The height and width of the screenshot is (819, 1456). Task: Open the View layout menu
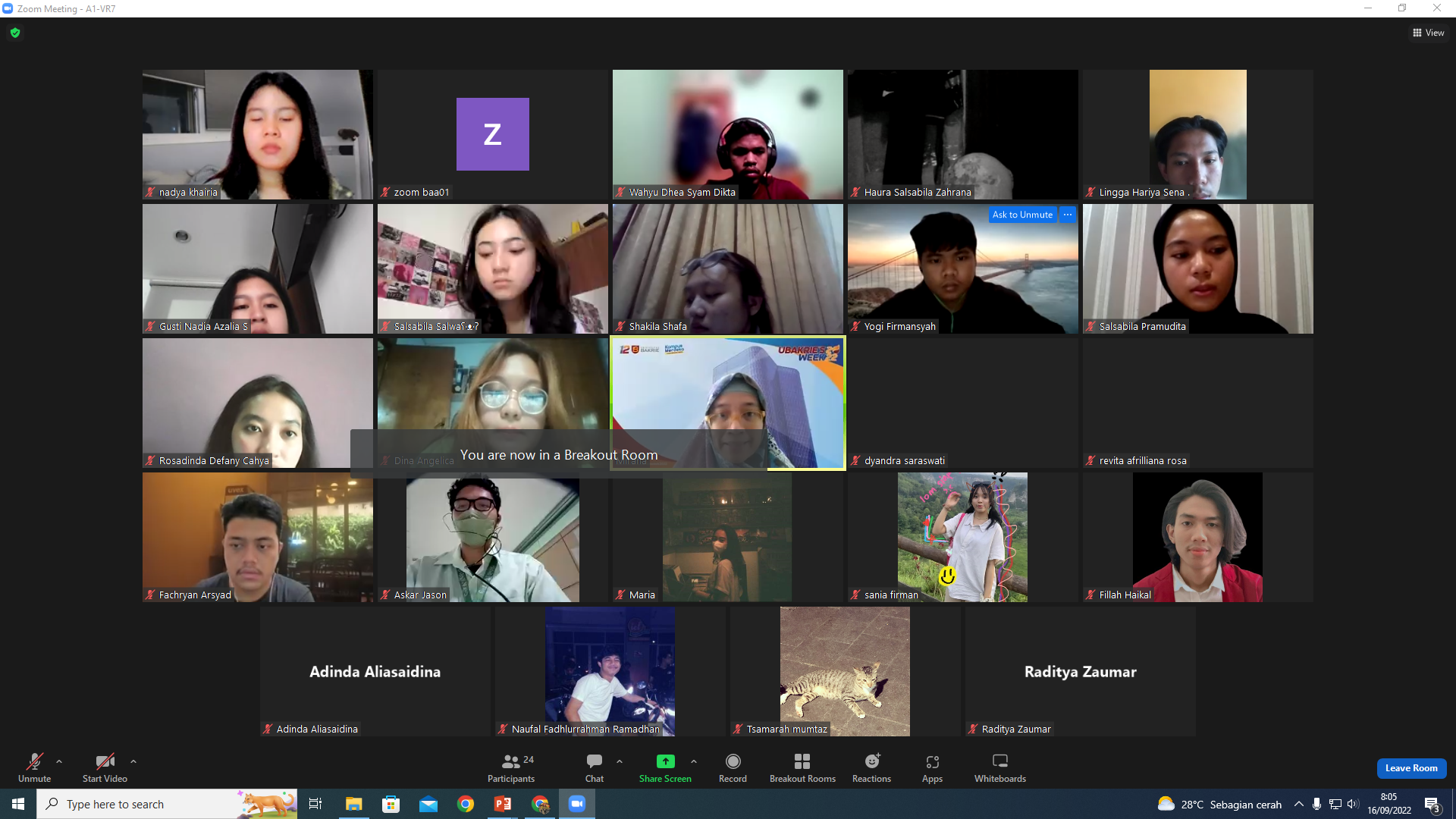tap(1429, 33)
